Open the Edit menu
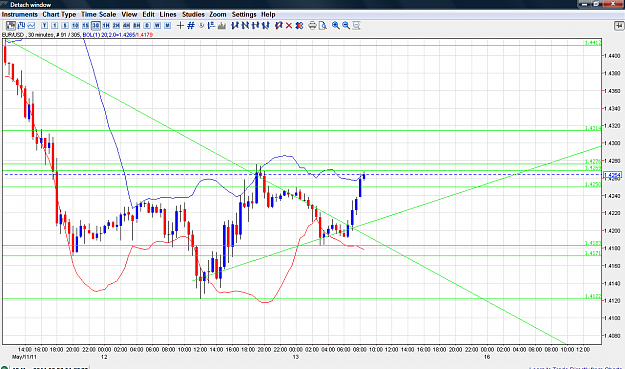 click(148, 14)
